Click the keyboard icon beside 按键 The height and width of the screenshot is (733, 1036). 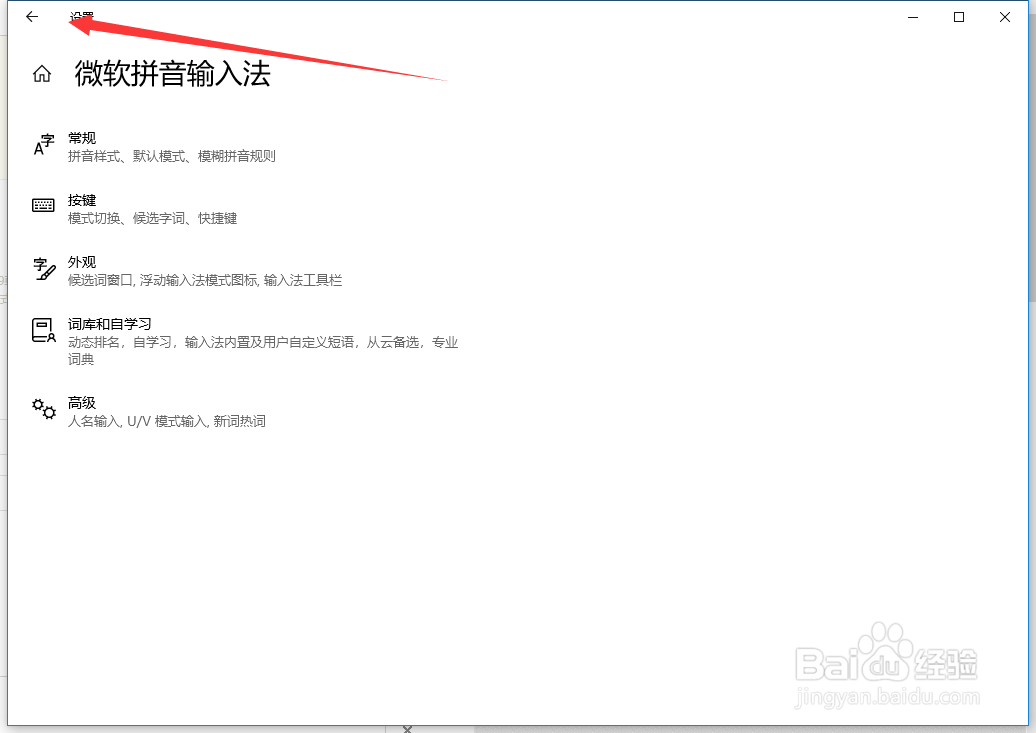[x=44, y=206]
